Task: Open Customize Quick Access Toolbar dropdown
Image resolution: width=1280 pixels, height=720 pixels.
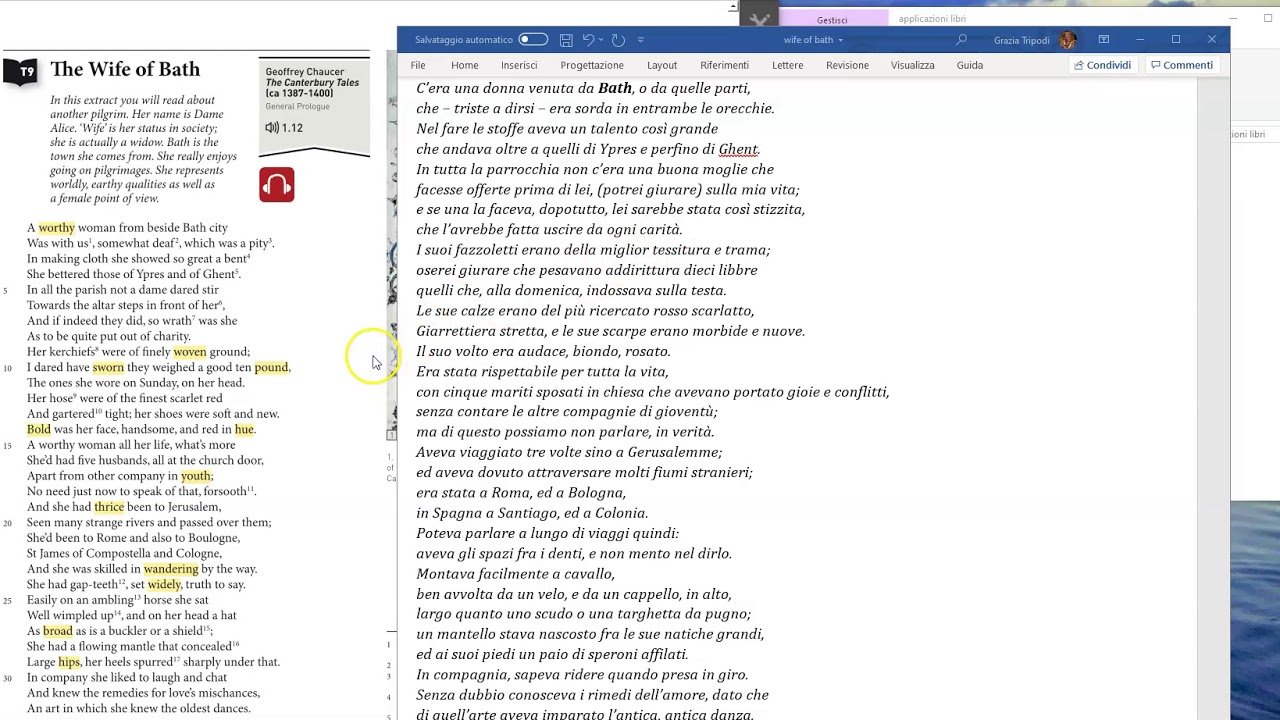Action: tap(640, 40)
